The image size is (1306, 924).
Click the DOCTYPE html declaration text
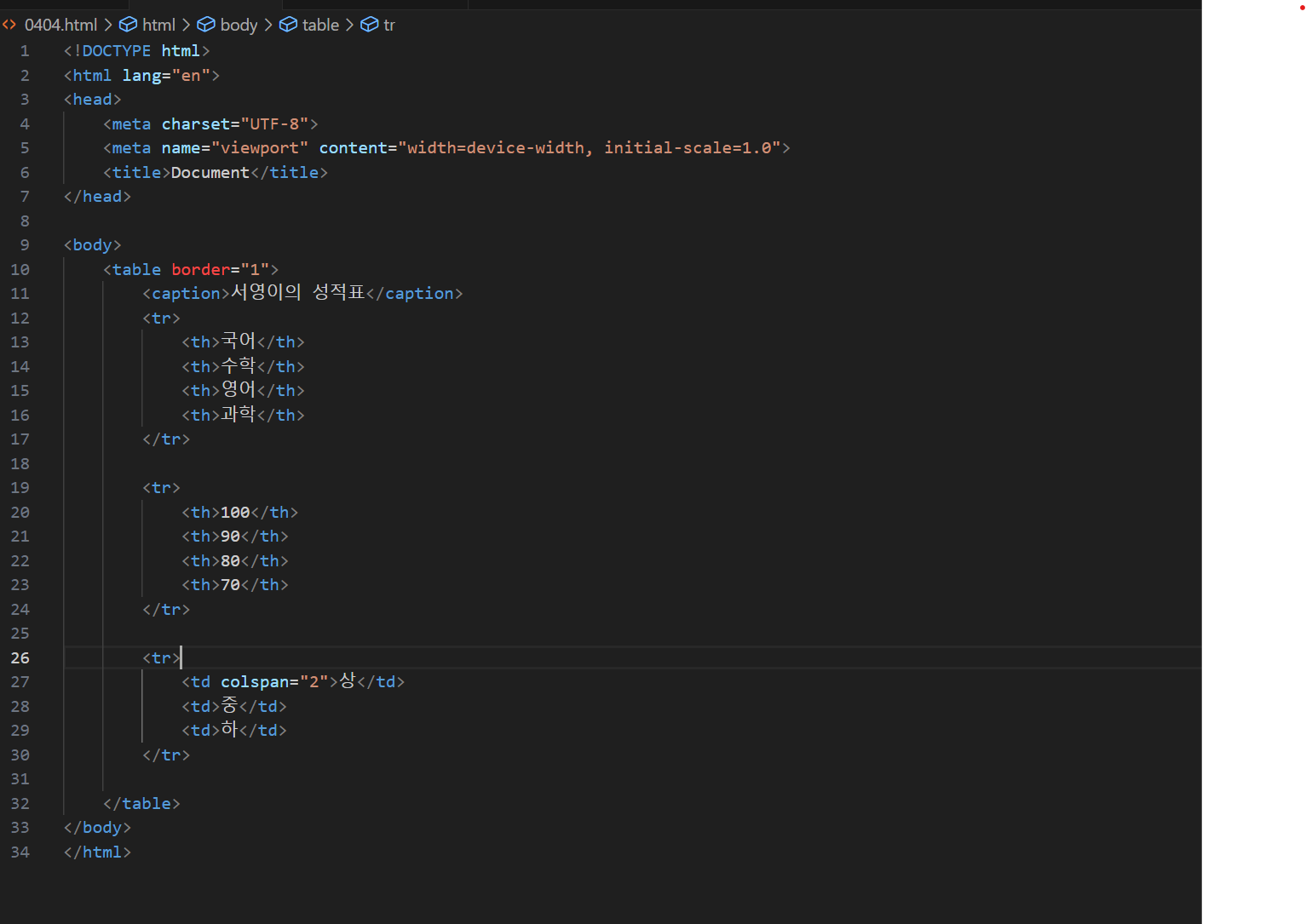pos(136,51)
